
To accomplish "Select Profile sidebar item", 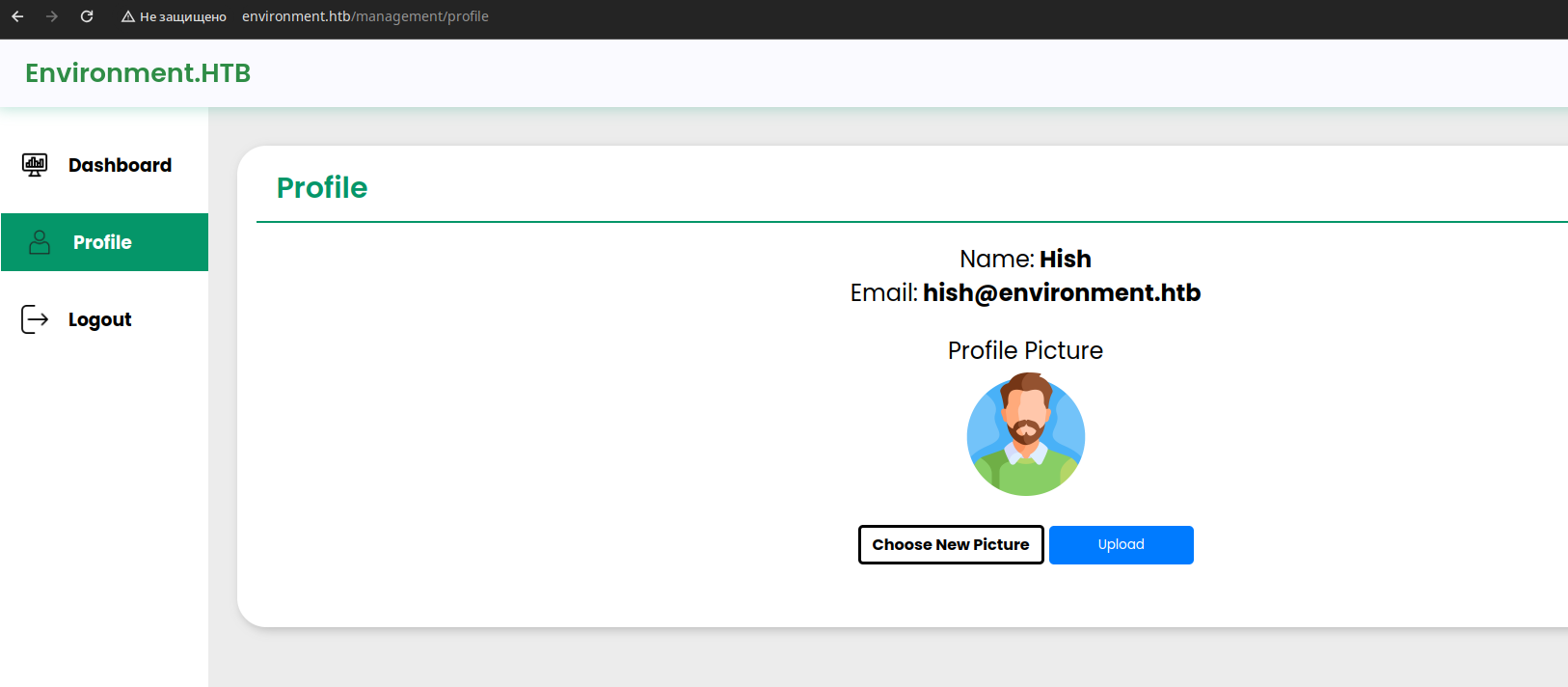I will click(104, 242).
